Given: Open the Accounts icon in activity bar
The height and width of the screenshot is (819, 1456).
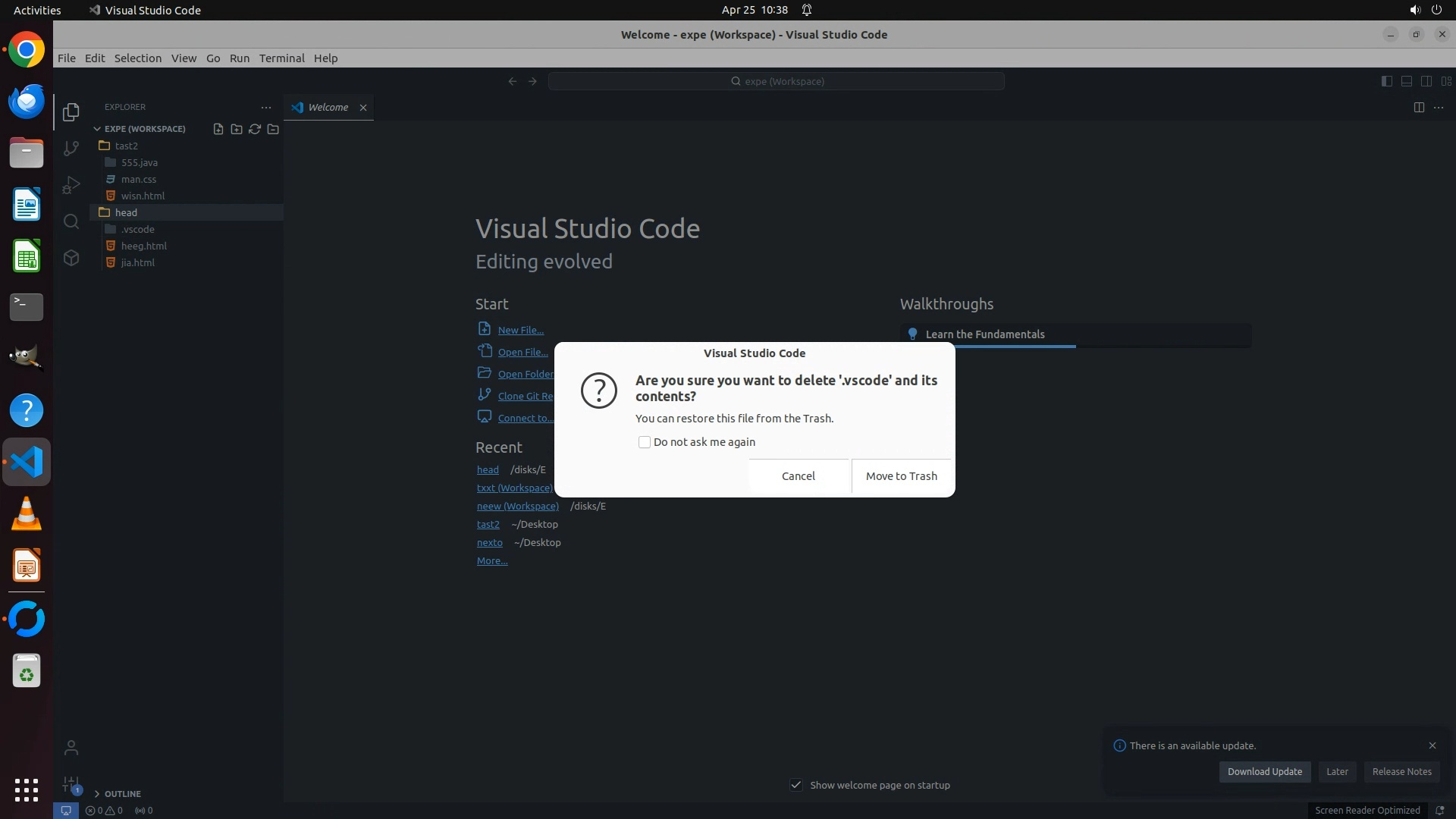Looking at the screenshot, I should 71,748.
